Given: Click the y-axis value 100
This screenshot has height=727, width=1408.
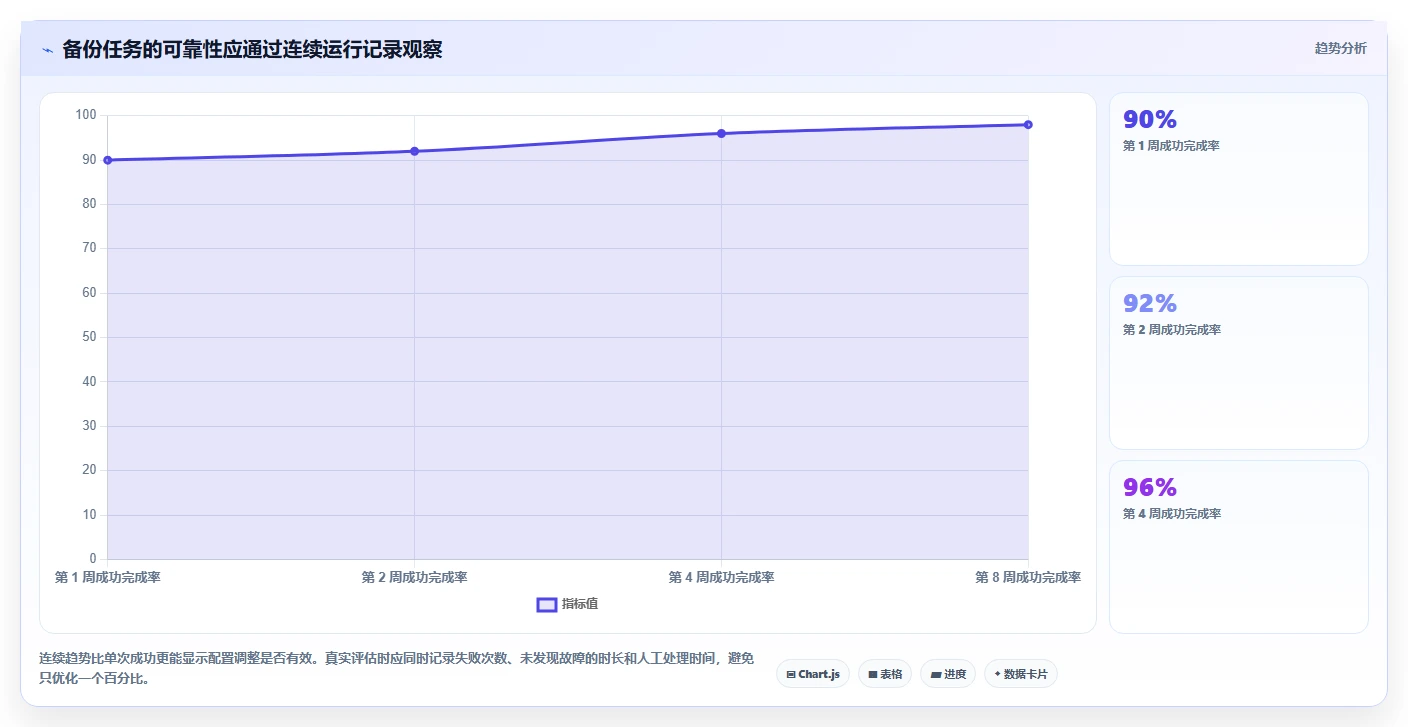Looking at the screenshot, I should [86, 115].
